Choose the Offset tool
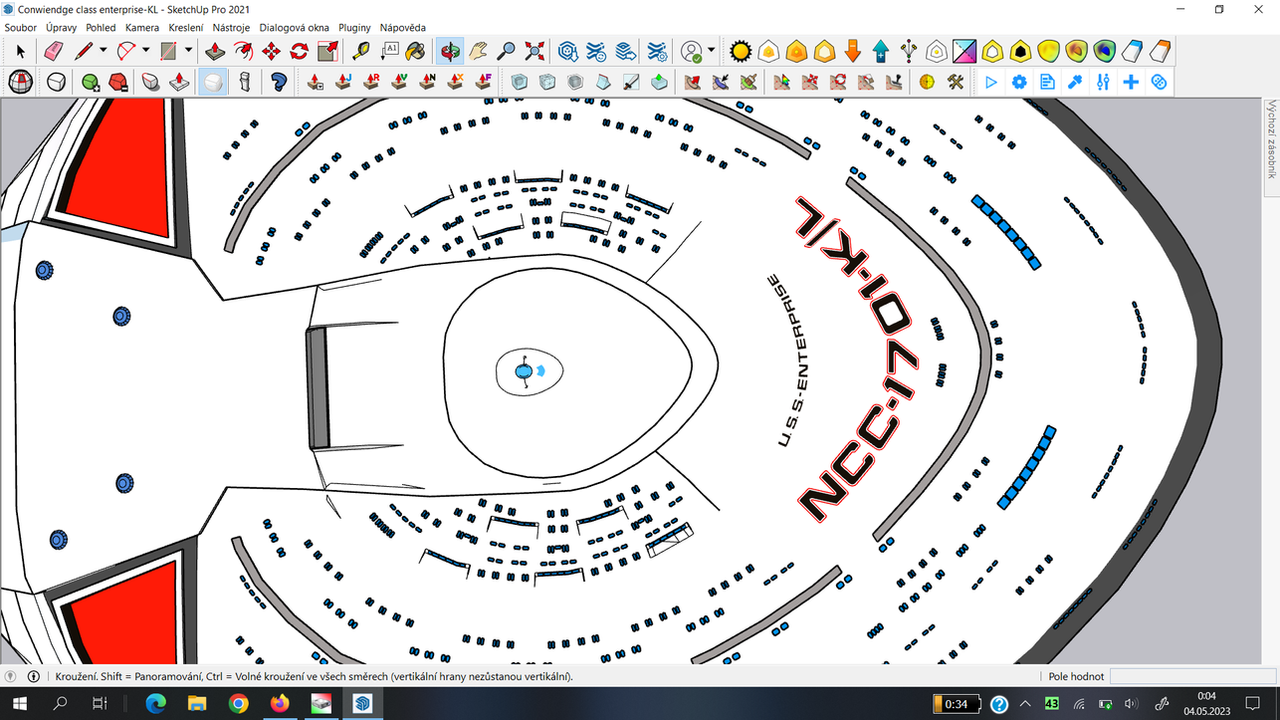 (x=242, y=51)
